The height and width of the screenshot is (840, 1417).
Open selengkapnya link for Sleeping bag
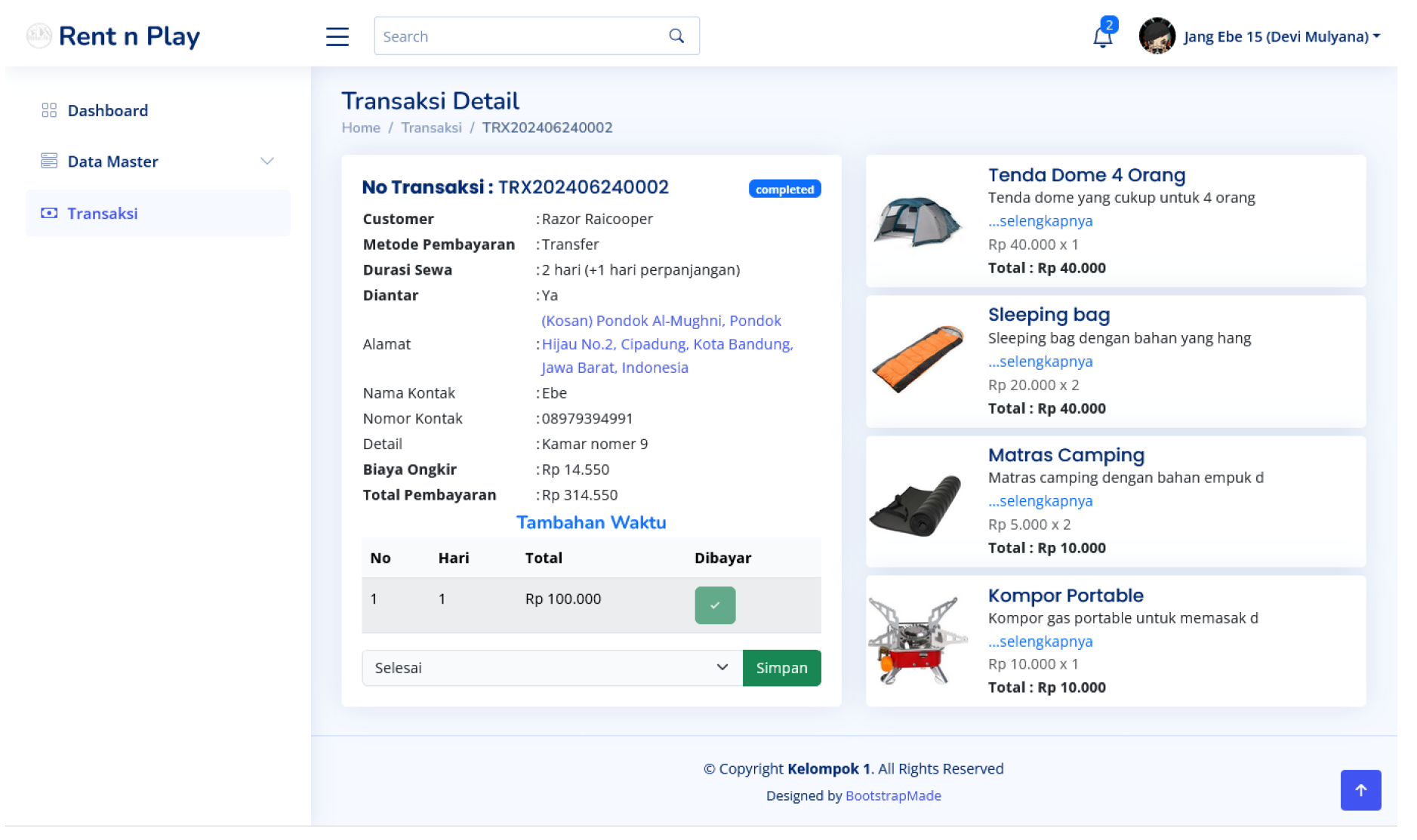1040,362
